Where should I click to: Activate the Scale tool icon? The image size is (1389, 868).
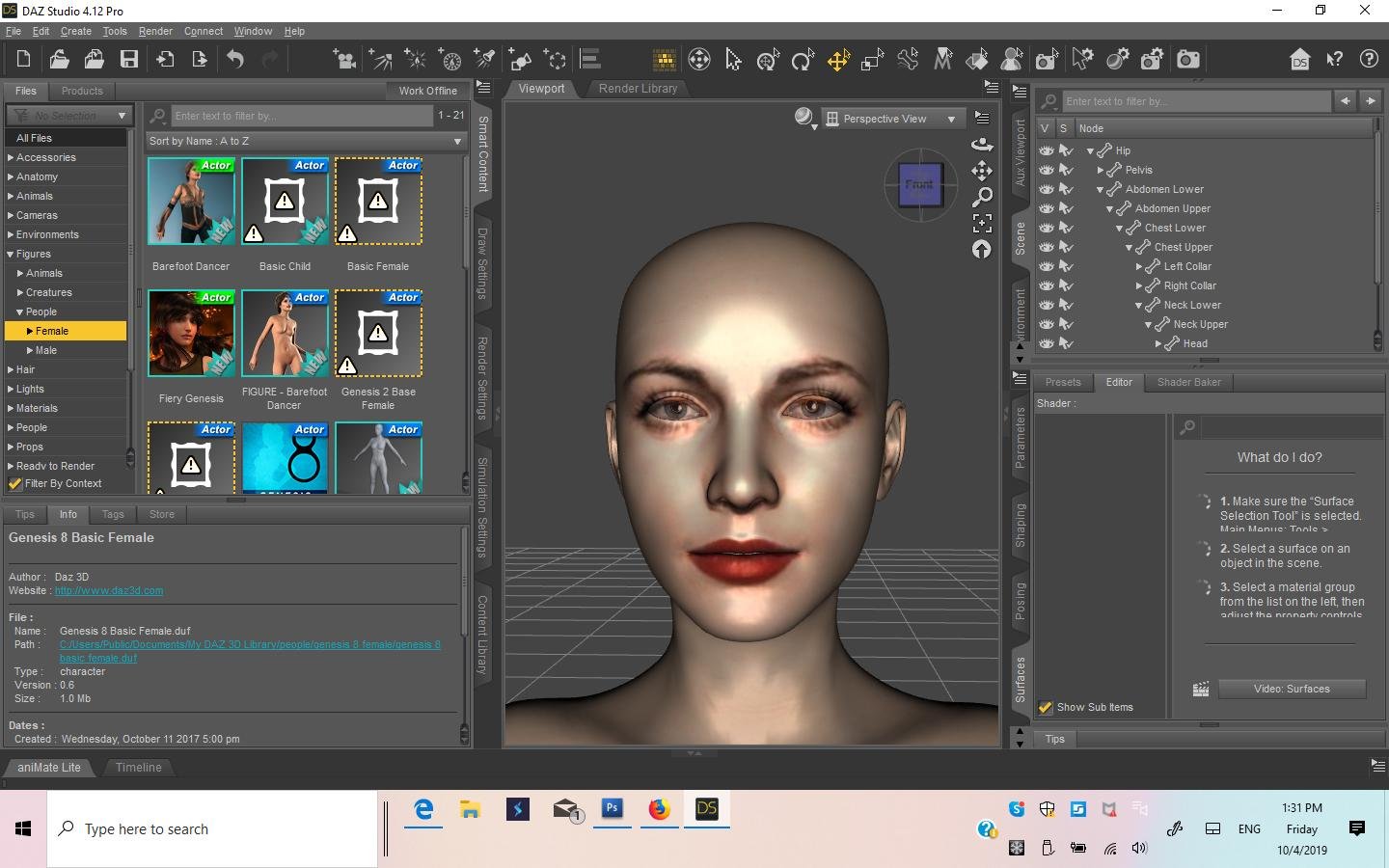(x=872, y=60)
